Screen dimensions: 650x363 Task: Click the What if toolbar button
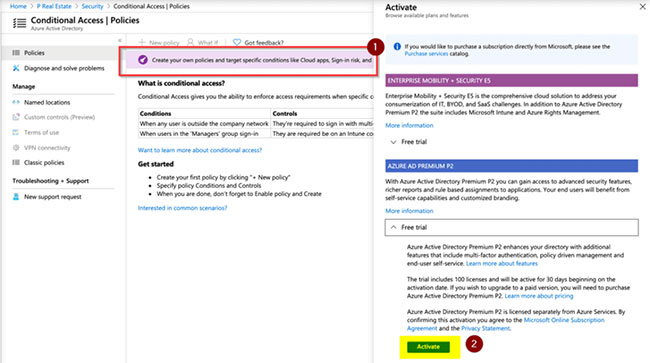tap(202, 42)
